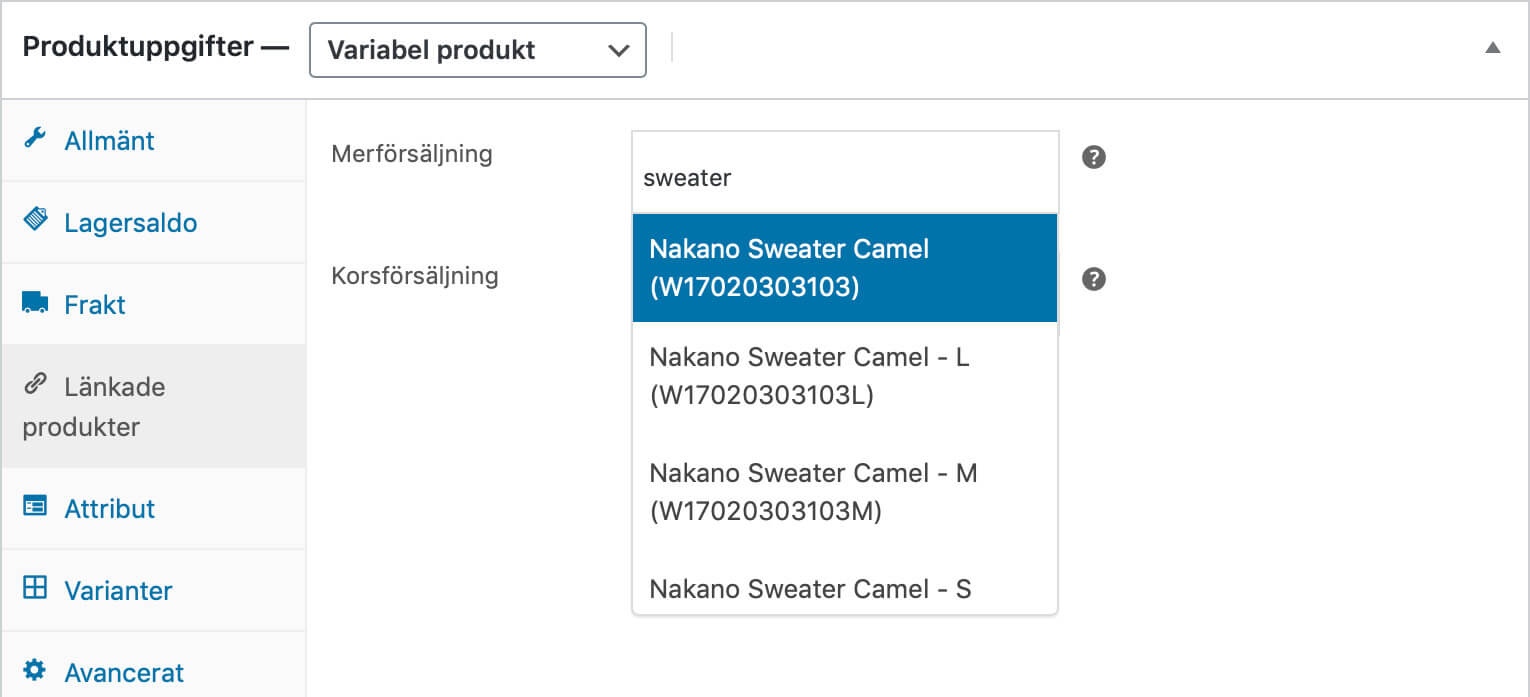Screen dimensions: 1530x697
Task: Collapse the Produktuppgifter panel with the arrow
Action: tap(1492, 48)
